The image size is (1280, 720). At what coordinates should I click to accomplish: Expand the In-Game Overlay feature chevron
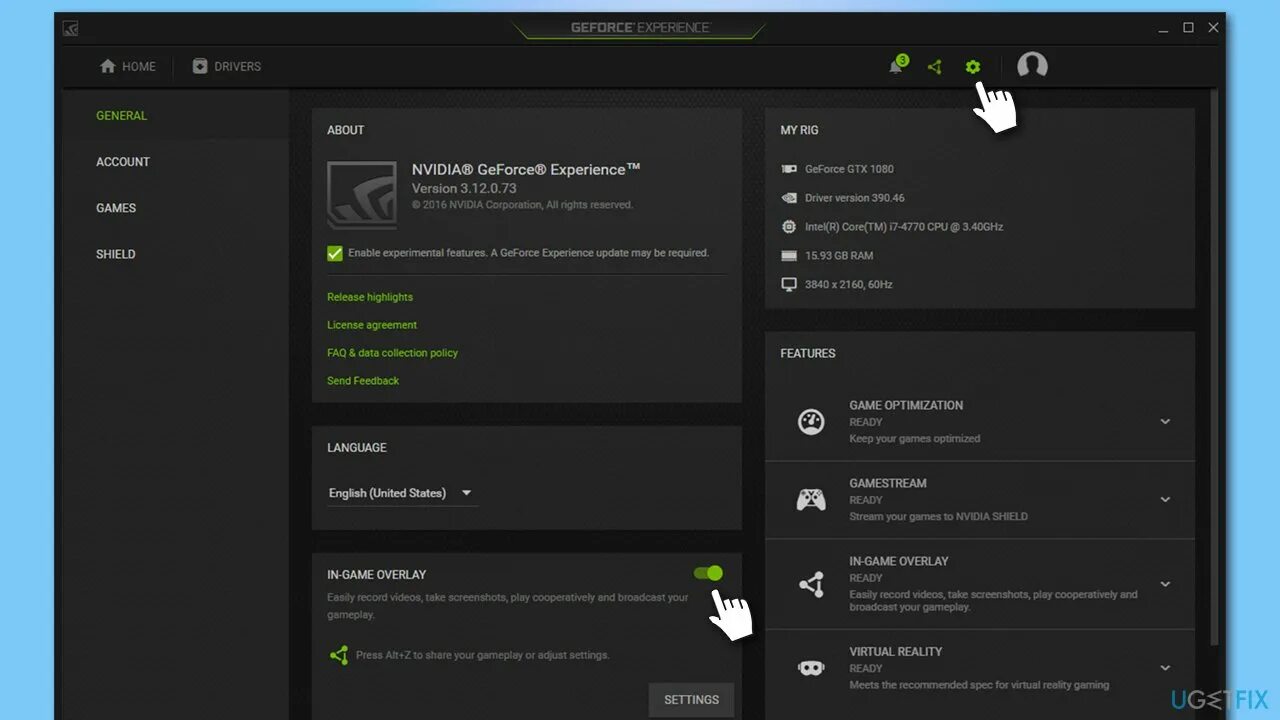coord(1165,584)
